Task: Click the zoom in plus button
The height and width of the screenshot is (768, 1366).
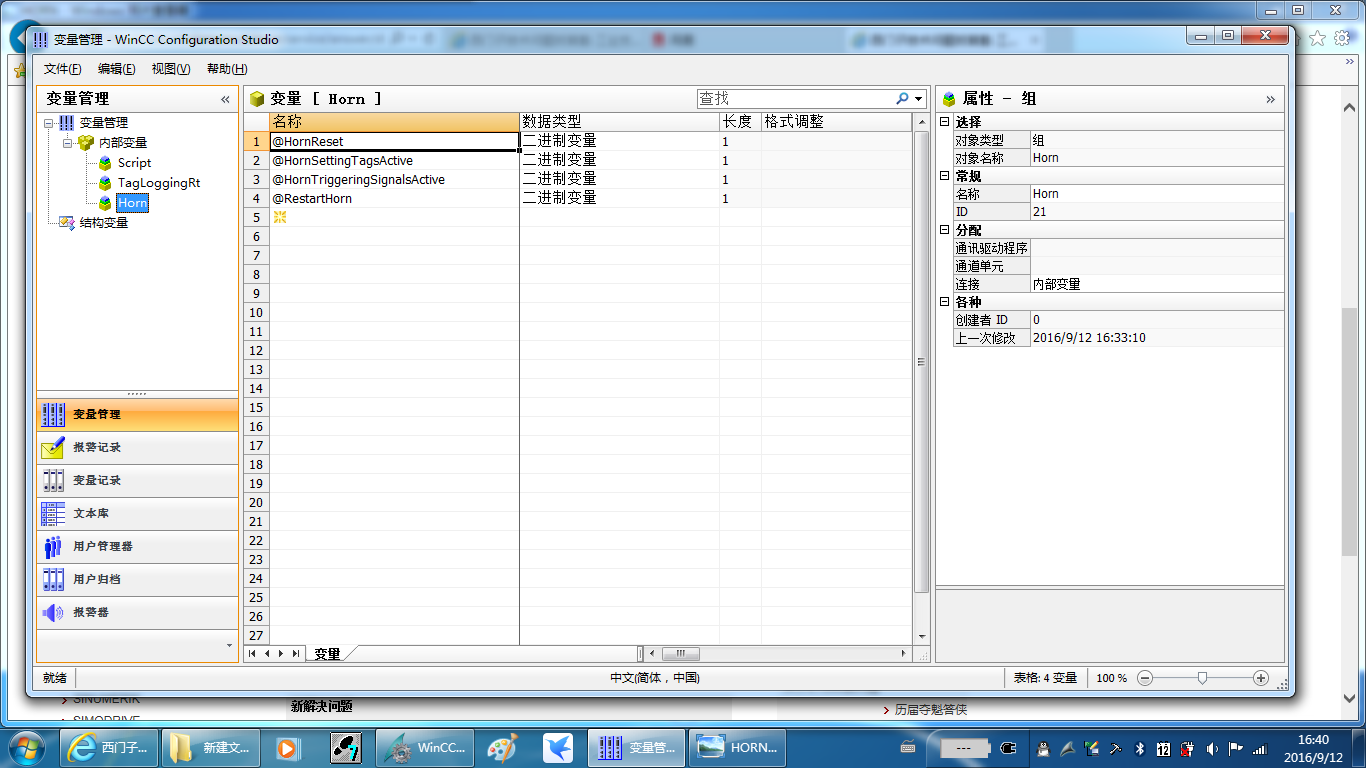Action: coord(1261,678)
